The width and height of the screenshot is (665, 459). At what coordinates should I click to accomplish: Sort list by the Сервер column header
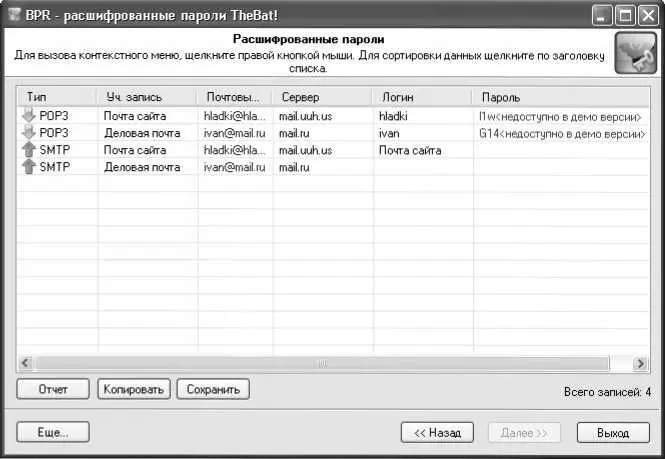pos(322,97)
